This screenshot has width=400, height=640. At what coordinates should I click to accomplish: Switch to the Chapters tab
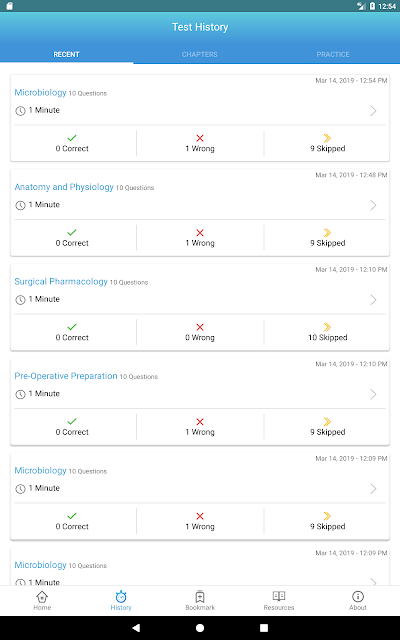click(200, 54)
